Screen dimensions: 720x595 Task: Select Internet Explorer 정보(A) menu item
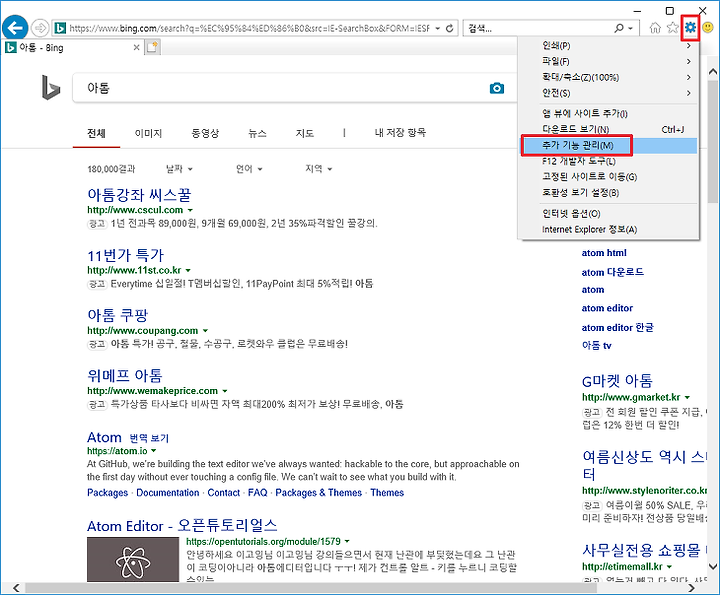tap(609, 230)
